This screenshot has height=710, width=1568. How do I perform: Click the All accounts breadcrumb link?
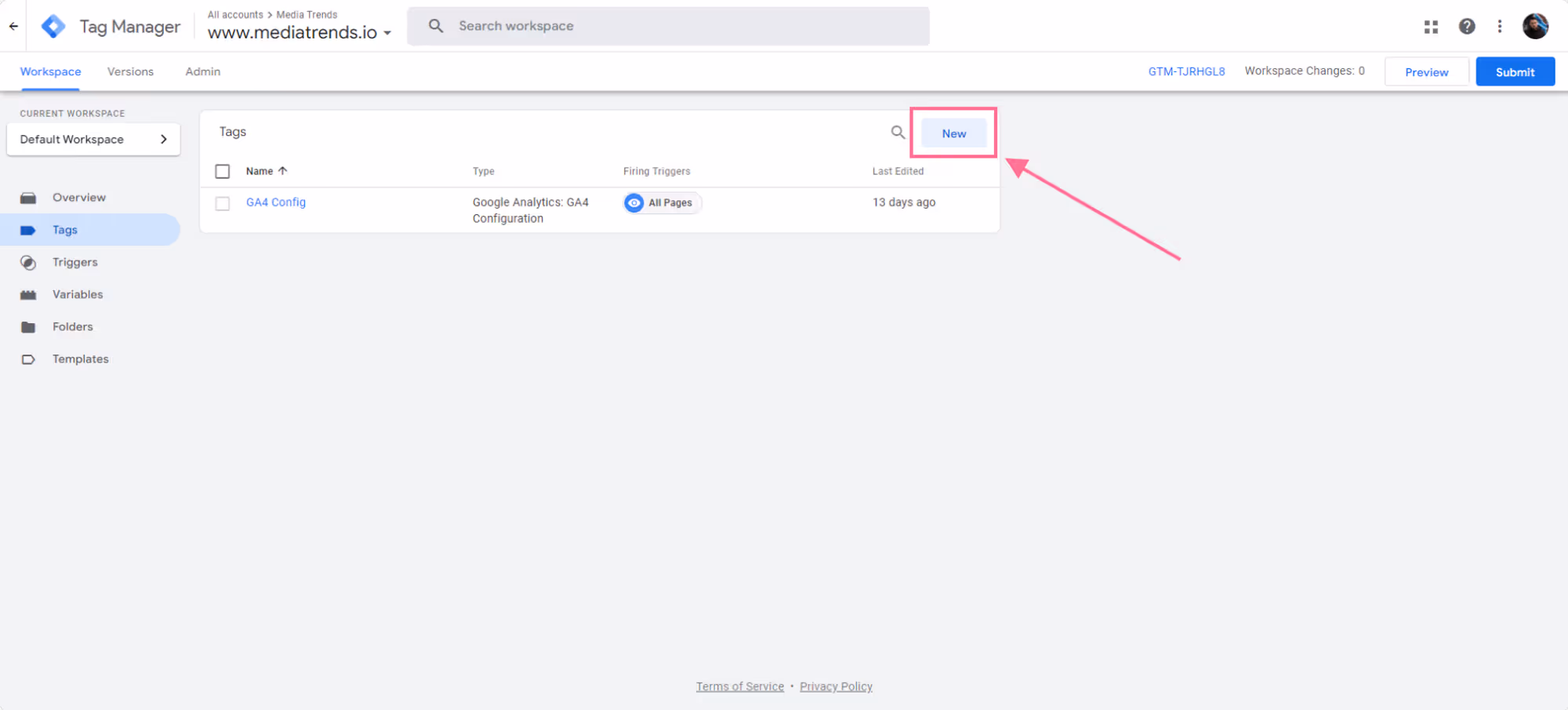tap(235, 15)
